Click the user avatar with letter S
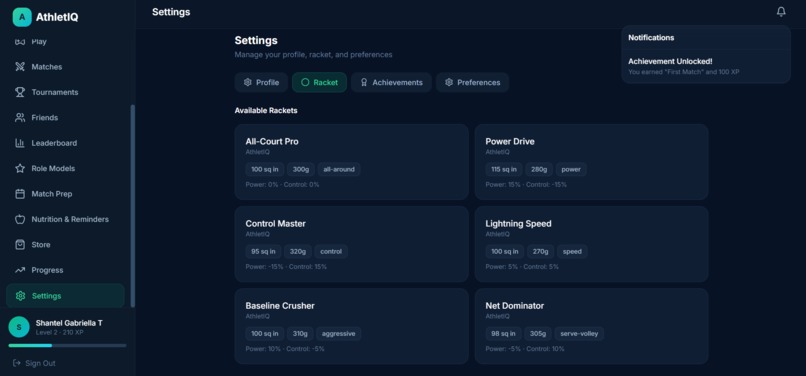The width and height of the screenshot is (806, 376). pyautogui.click(x=19, y=327)
